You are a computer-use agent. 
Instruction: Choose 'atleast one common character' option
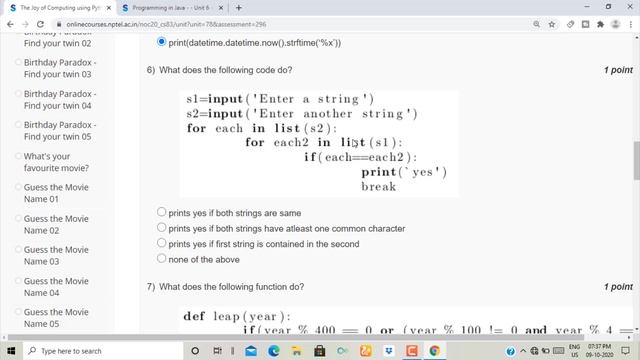point(161,227)
